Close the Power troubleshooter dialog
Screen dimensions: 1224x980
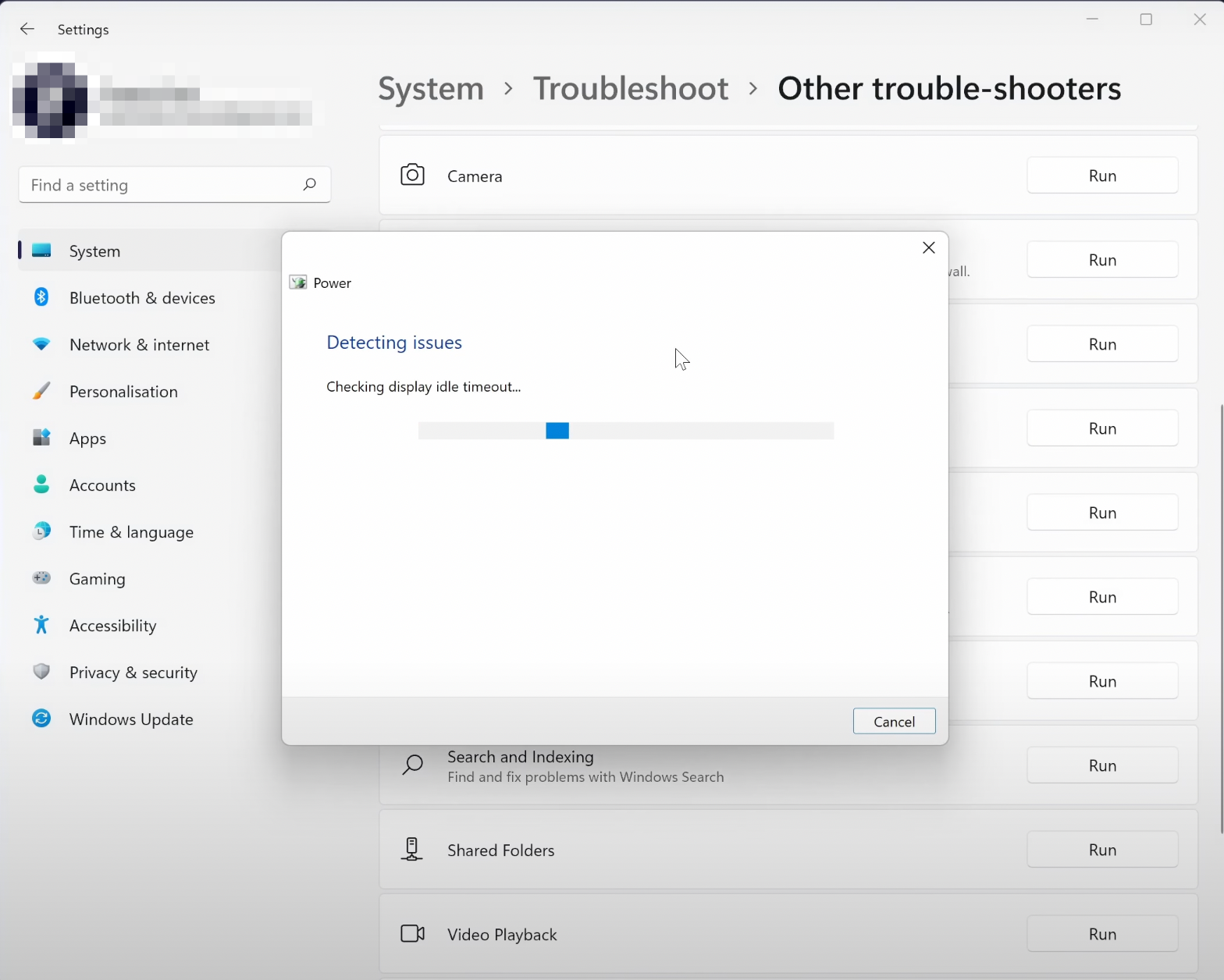(x=928, y=247)
